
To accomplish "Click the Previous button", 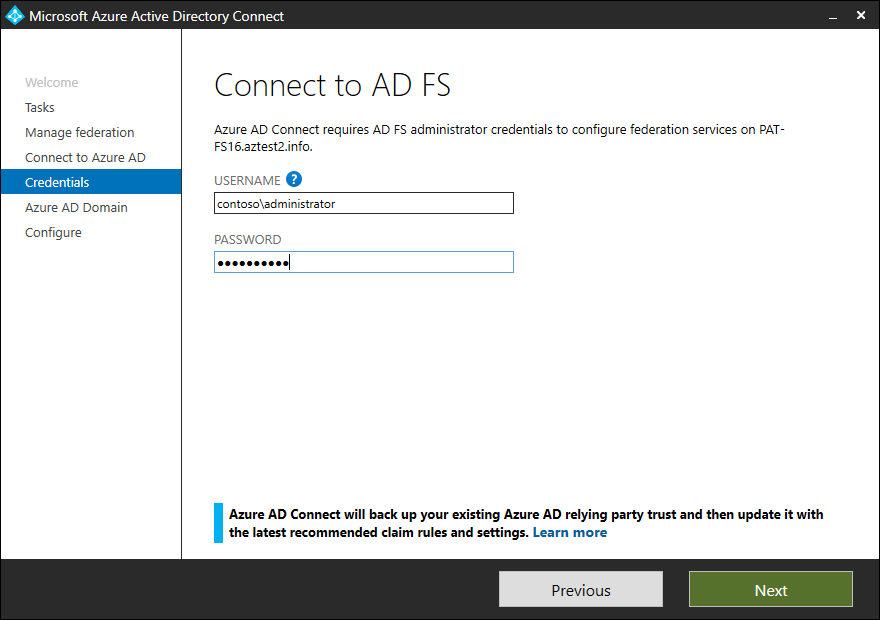I will coord(580,589).
